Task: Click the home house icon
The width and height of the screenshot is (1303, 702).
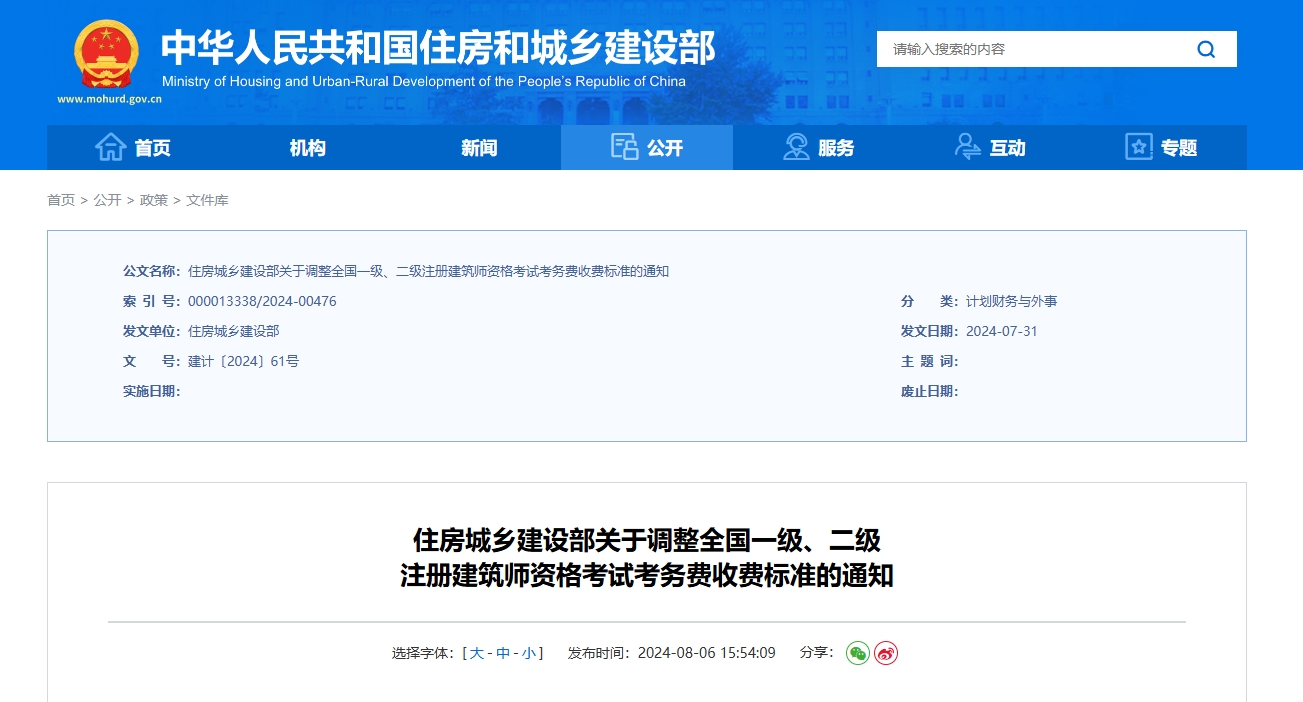Action: [x=111, y=147]
